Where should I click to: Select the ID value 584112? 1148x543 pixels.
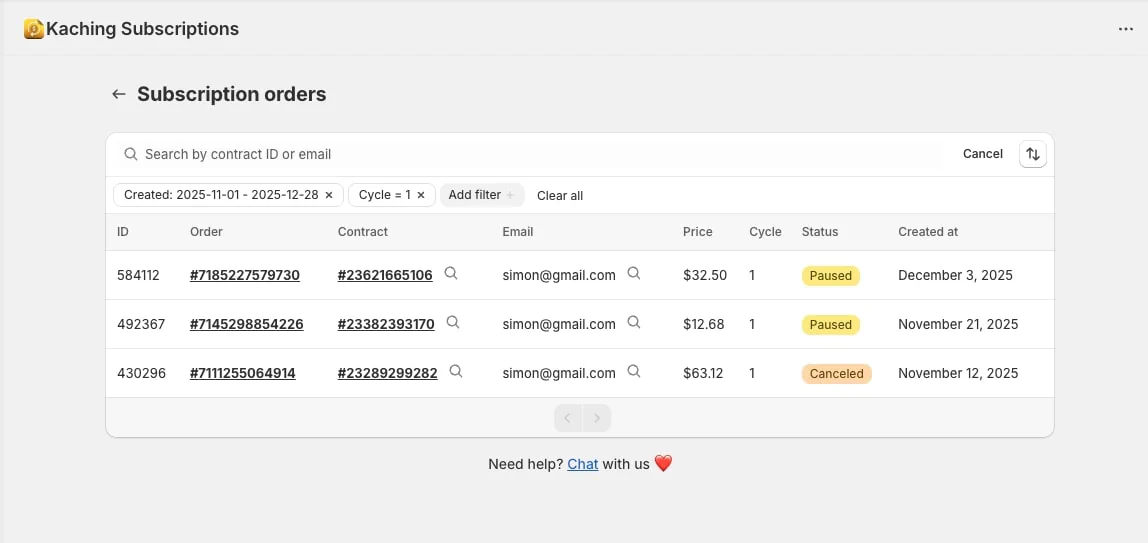tap(138, 275)
